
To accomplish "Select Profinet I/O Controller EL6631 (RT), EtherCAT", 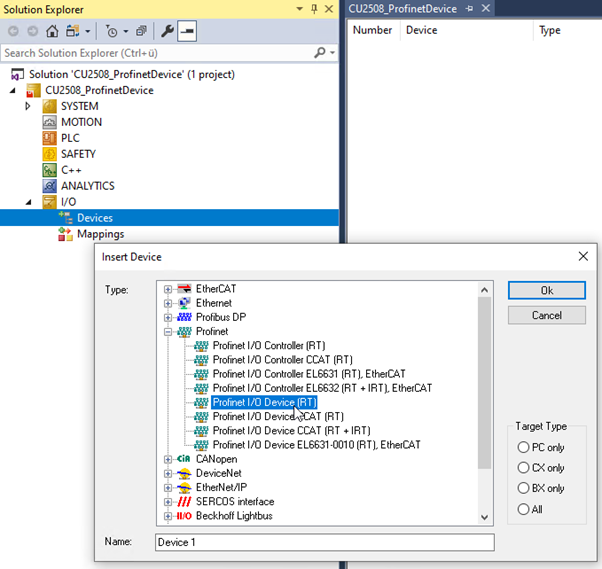I will click(x=309, y=374).
